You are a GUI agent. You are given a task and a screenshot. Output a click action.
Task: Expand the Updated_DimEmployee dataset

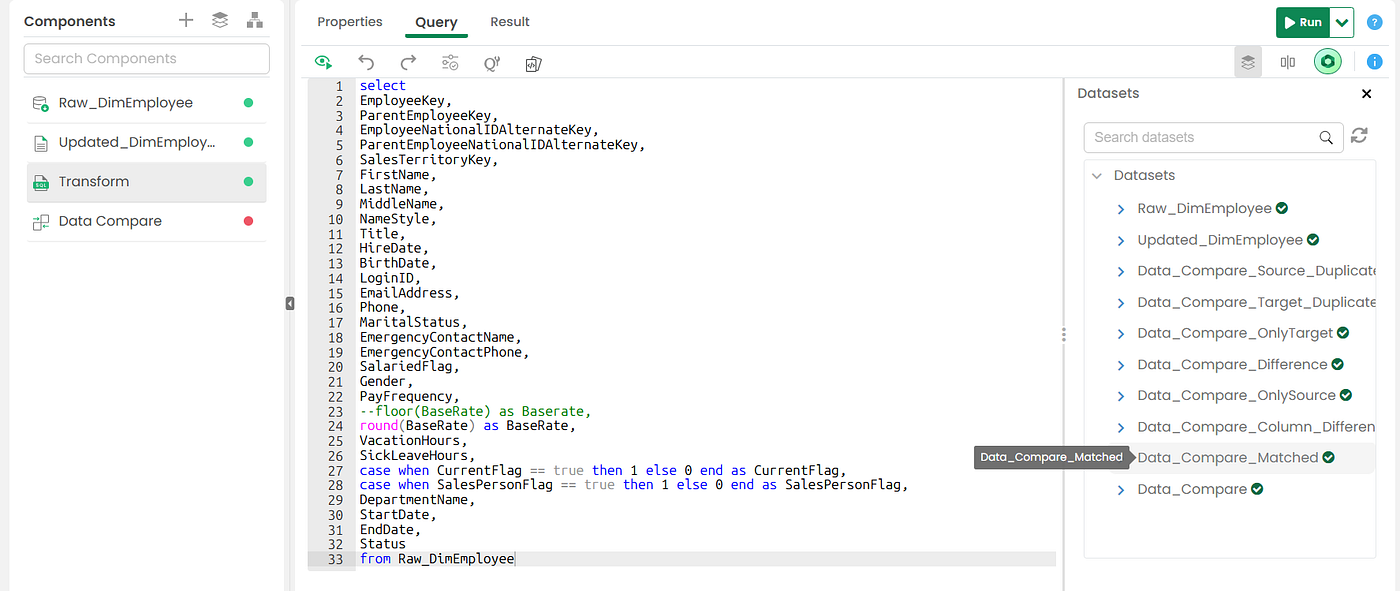point(1121,240)
